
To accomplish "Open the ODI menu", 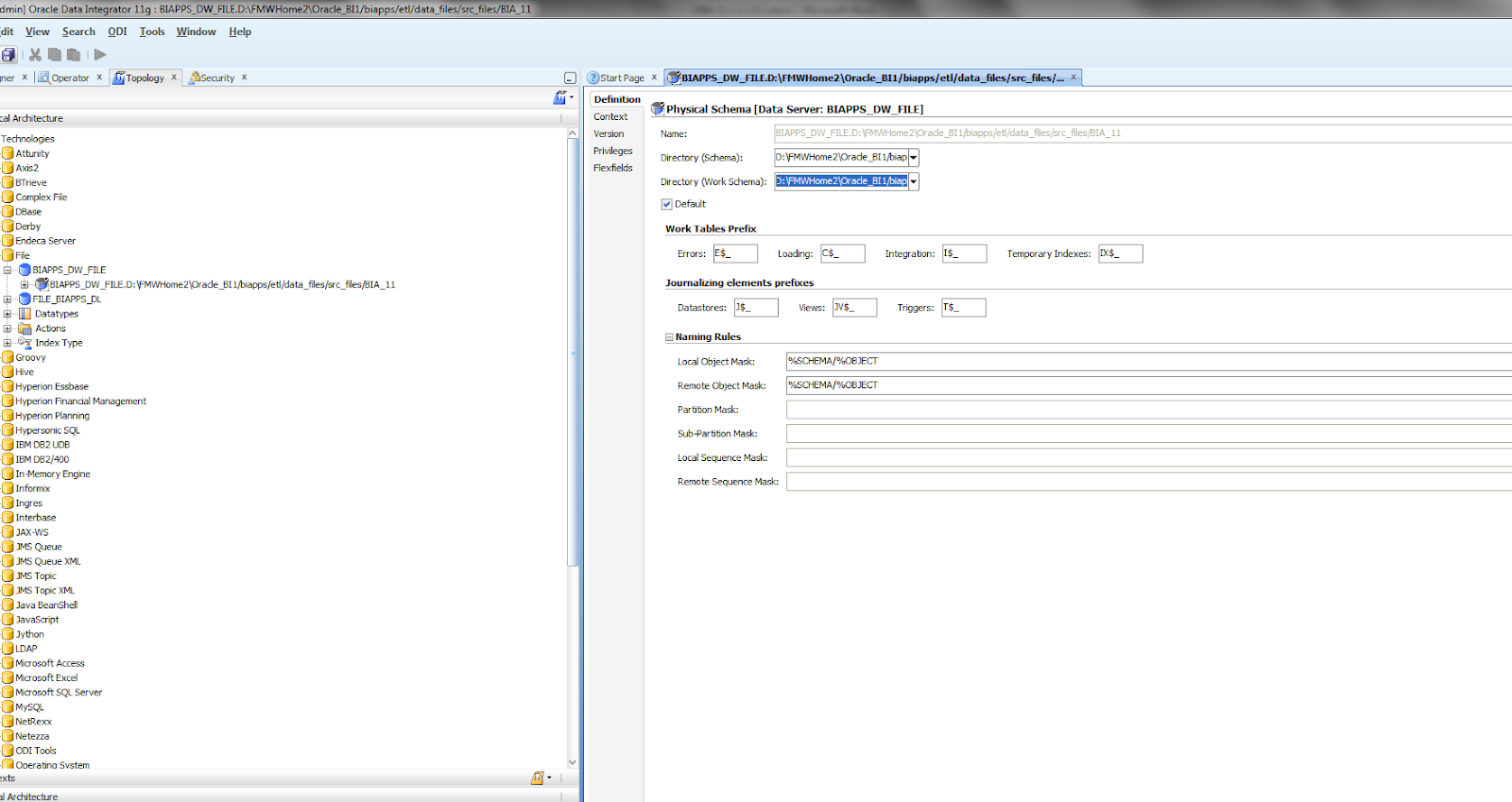I will pos(117,32).
